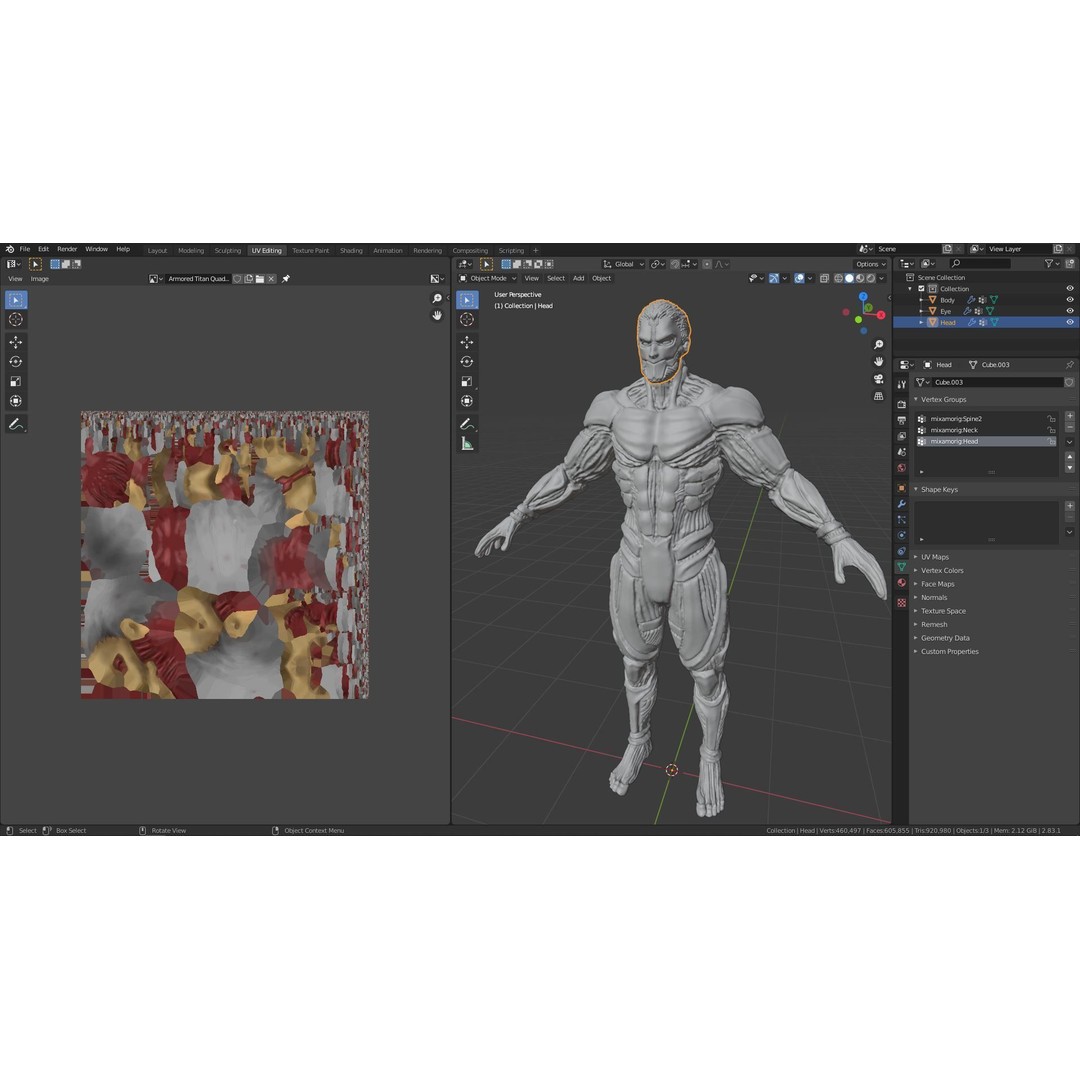Switch to orthographic view with the grid icon
This screenshot has width=1080, height=1080.
pos(878,396)
